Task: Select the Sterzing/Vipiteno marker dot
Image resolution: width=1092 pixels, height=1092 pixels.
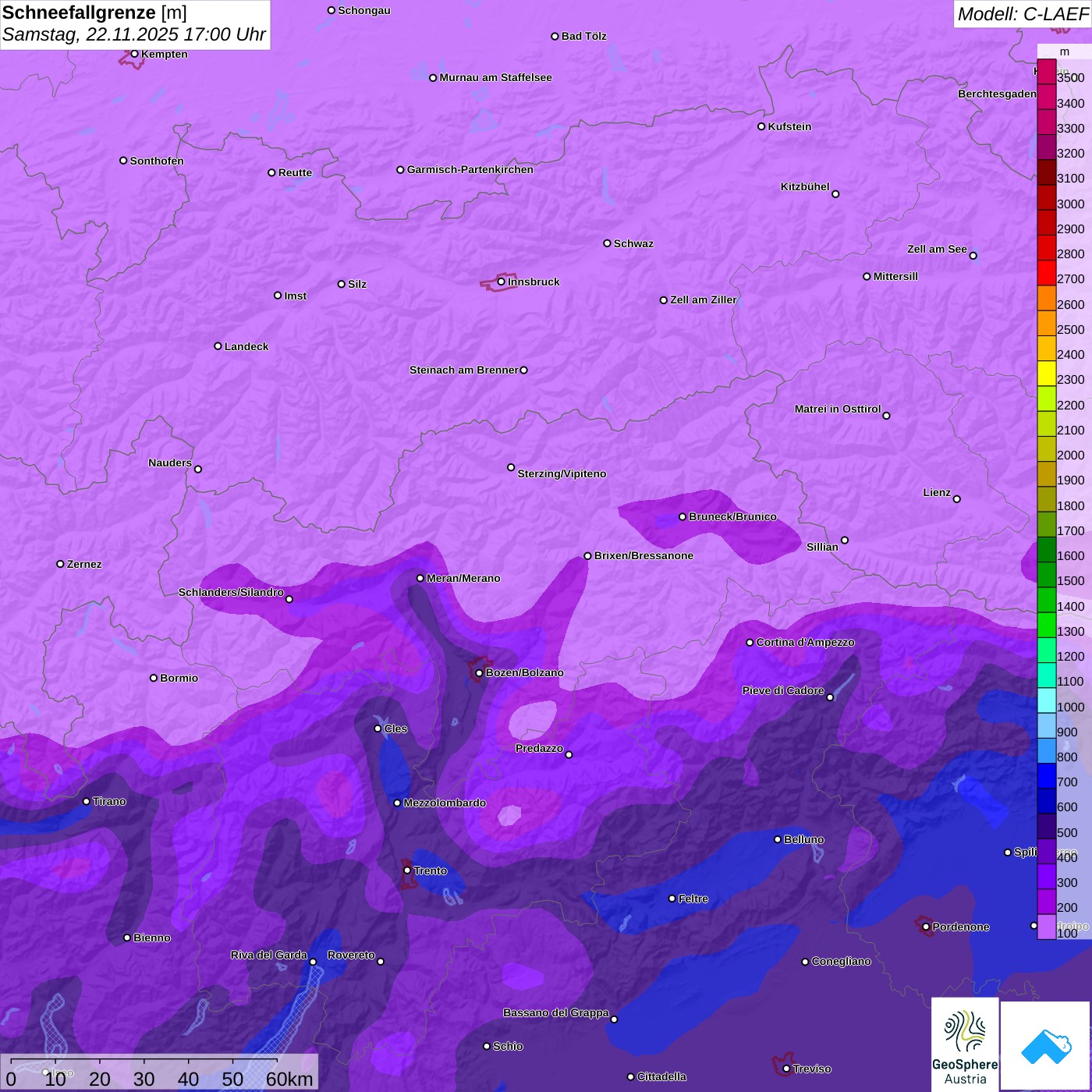Action: click(512, 467)
